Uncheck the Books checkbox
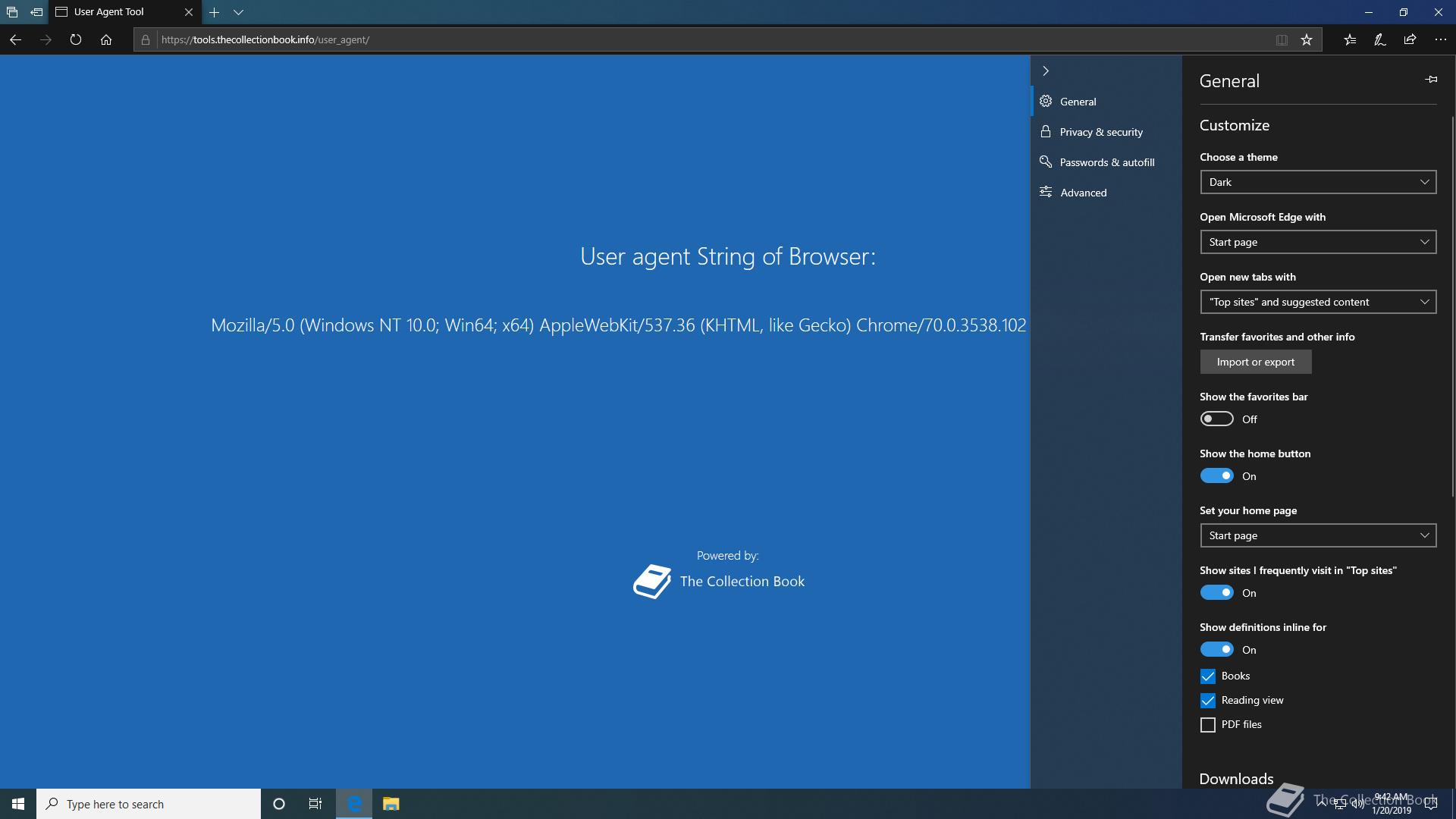Image resolution: width=1456 pixels, height=819 pixels. point(1208,676)
